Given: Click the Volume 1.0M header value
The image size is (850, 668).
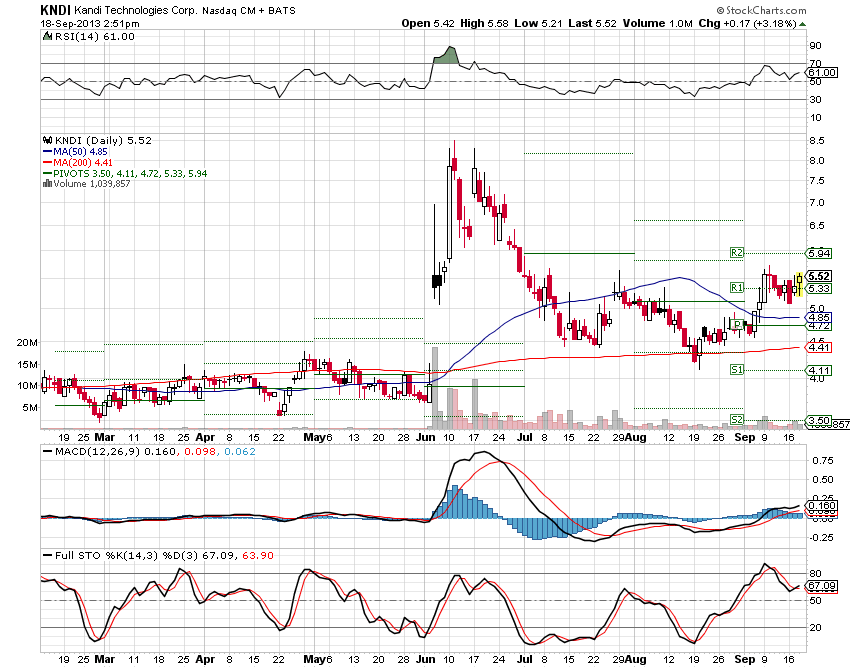Looking at the screenshot, I should 658,23.
